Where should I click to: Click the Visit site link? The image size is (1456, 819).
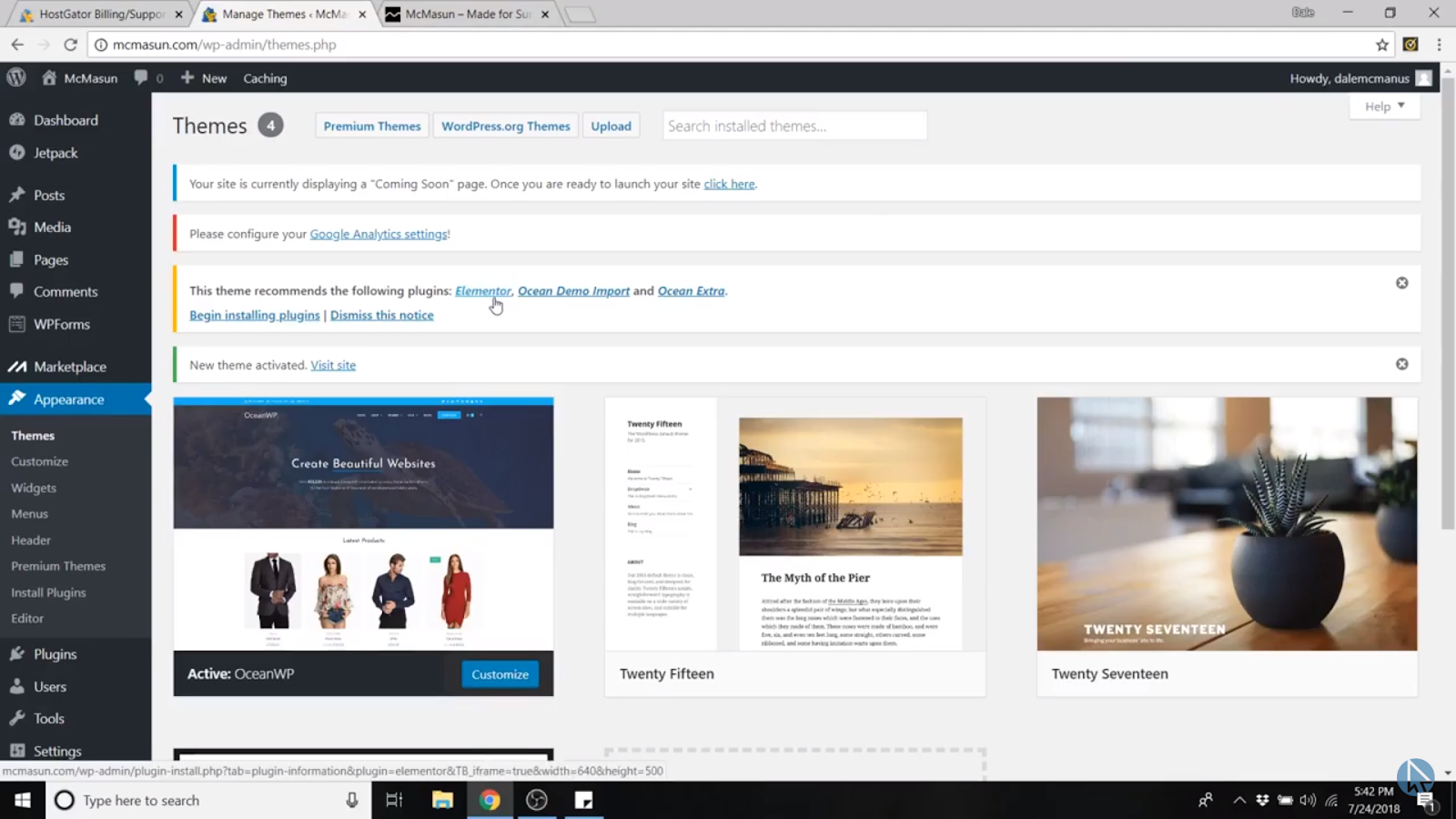point(333,365)
